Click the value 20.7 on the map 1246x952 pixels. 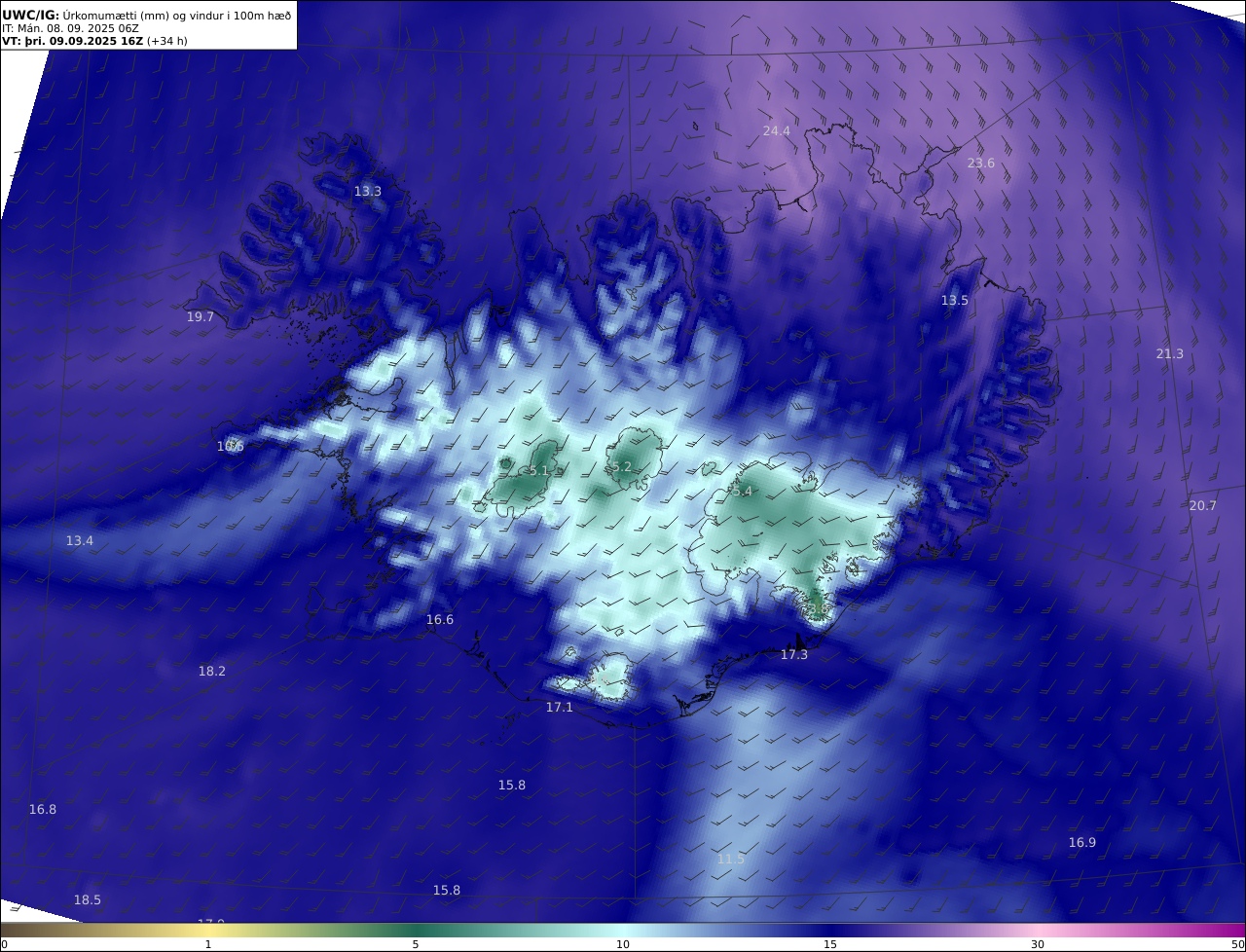(1203, 505)
